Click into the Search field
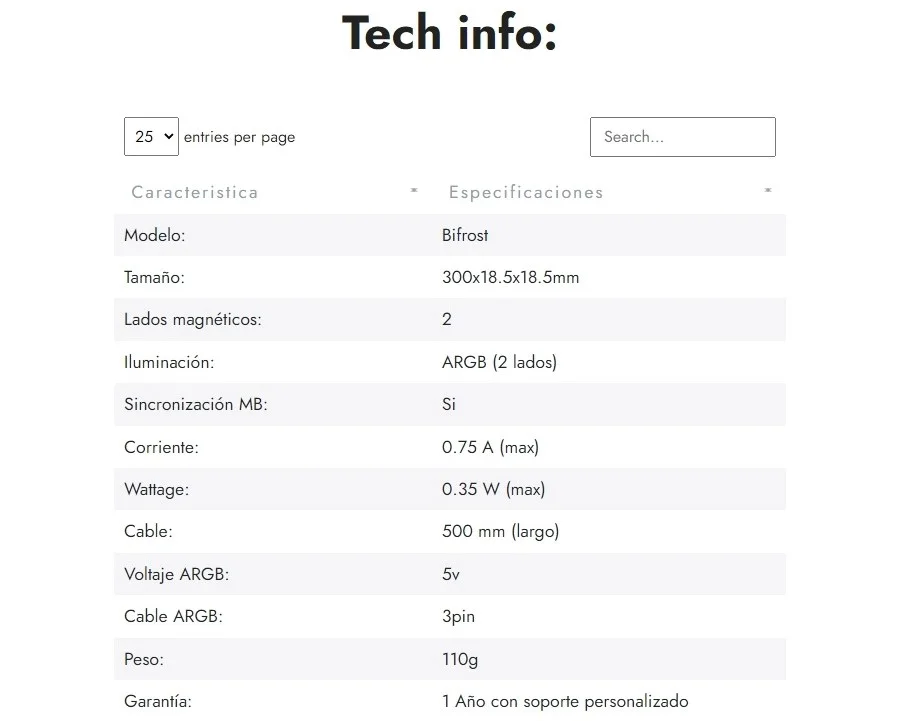This screenshot has height=721, width=900. click(x=682, y=137)
